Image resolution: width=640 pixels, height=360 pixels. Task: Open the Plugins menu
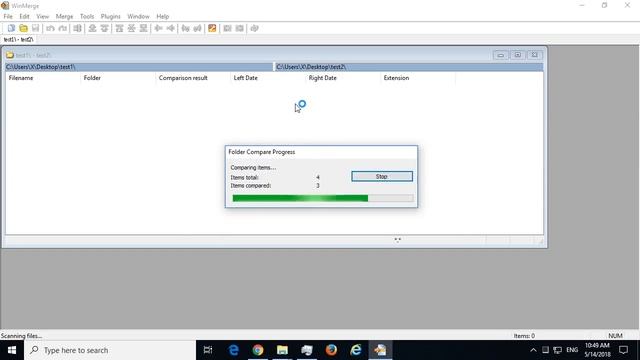pos(111,16)
